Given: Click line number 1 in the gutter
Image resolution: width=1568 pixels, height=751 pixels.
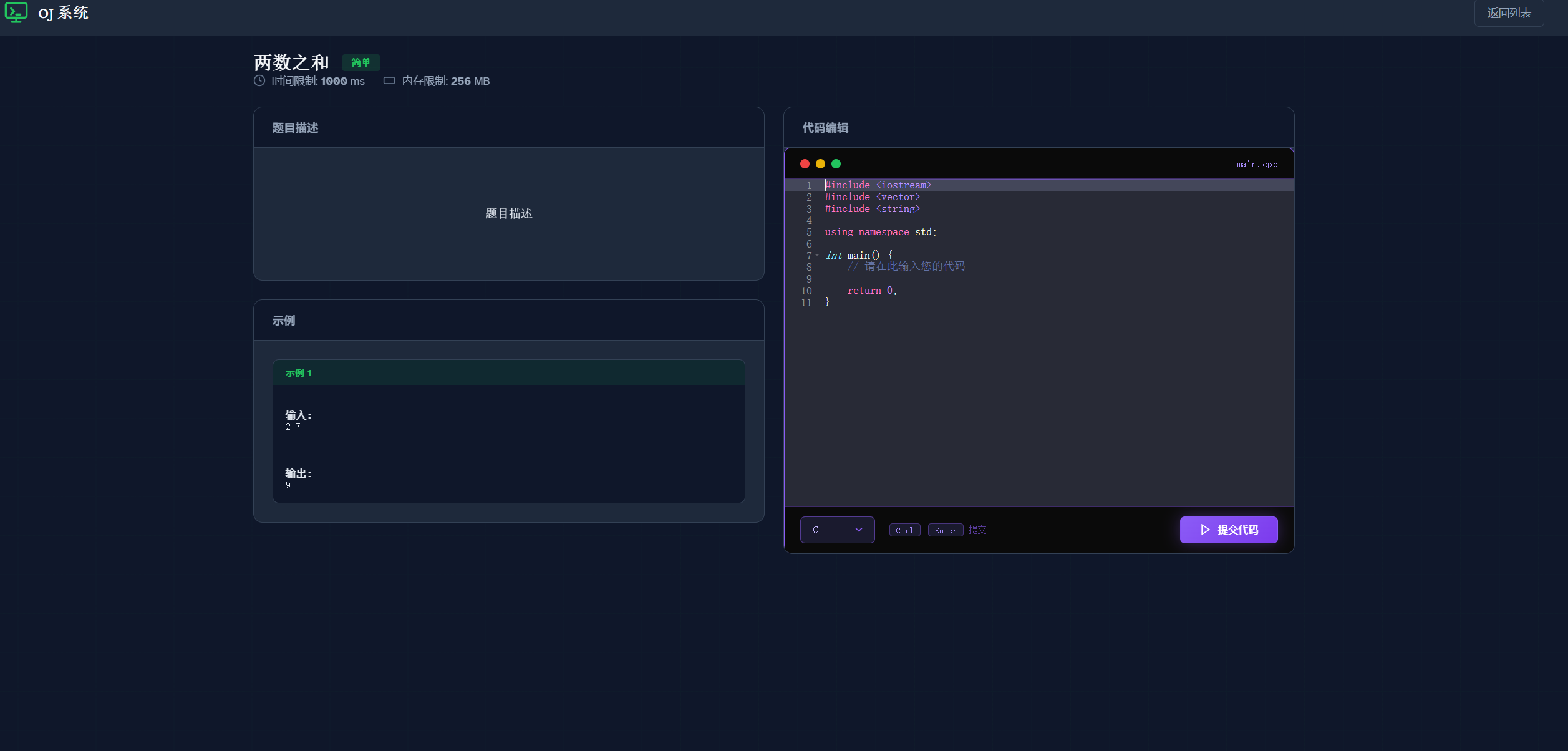Looking at the screenshot, I should pos(809,186).
